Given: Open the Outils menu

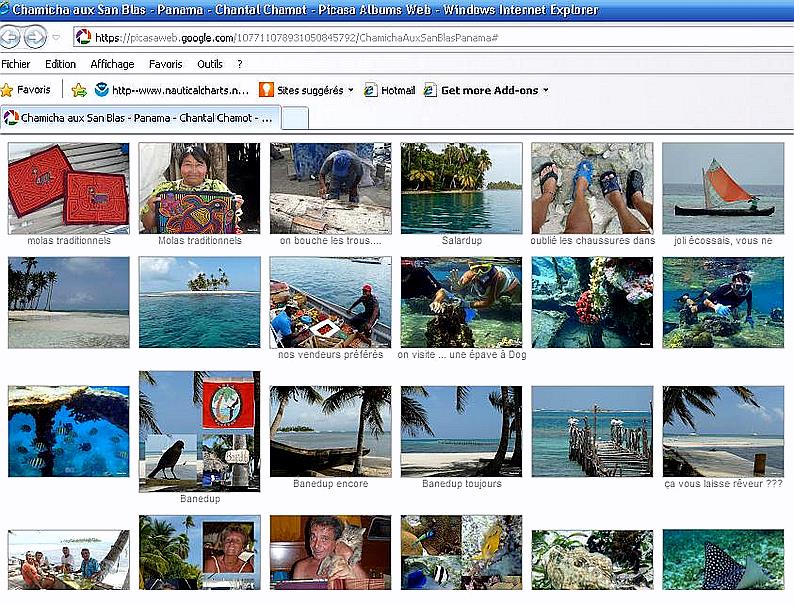Looking at the screenshot, I should click(x=210, y=64).
